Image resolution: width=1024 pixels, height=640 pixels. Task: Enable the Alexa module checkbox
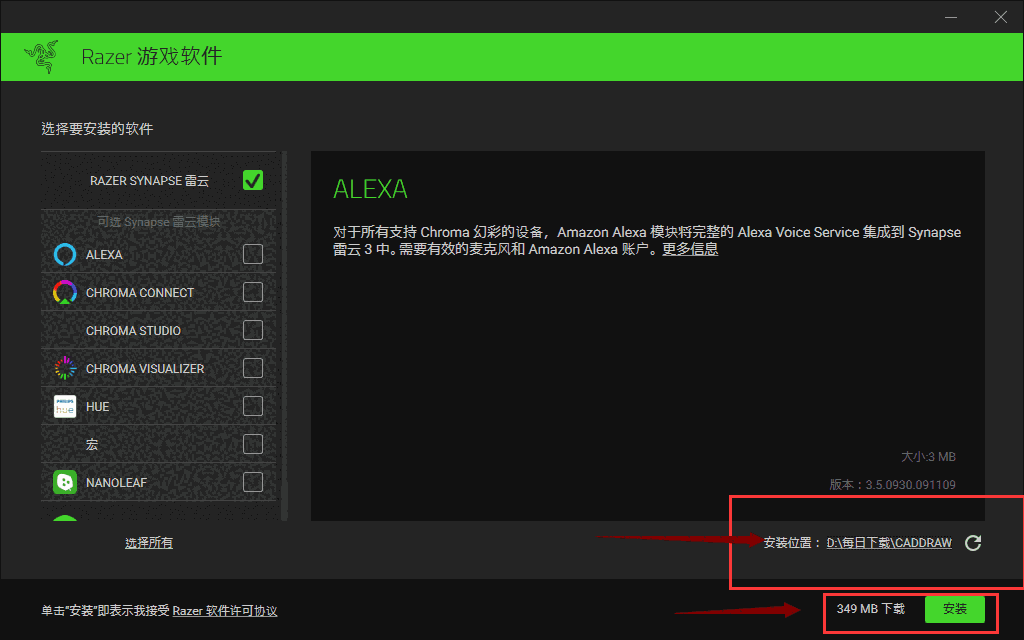pos(253,254)
